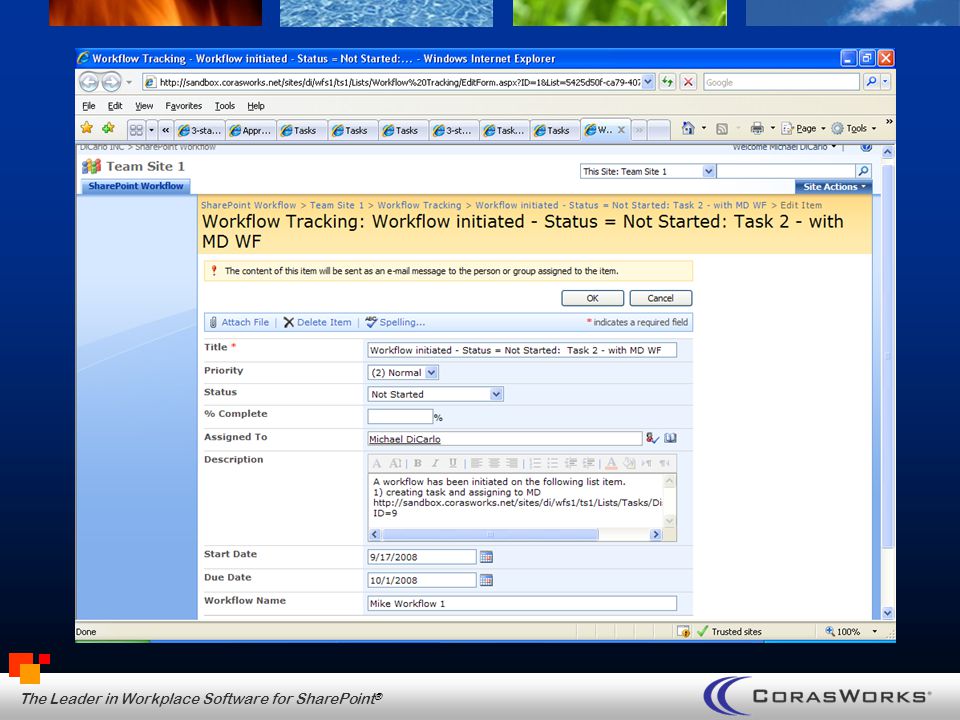Click the SharePoint Workflow breadcrumb link

tap(249, 205)
